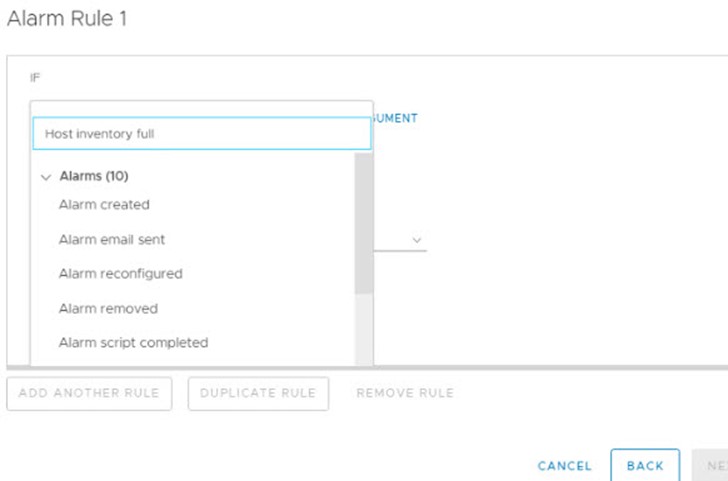728x481 pixels.
Task: Click the partially hidden ARGUMENT link
Action: [x=395, y=118]
